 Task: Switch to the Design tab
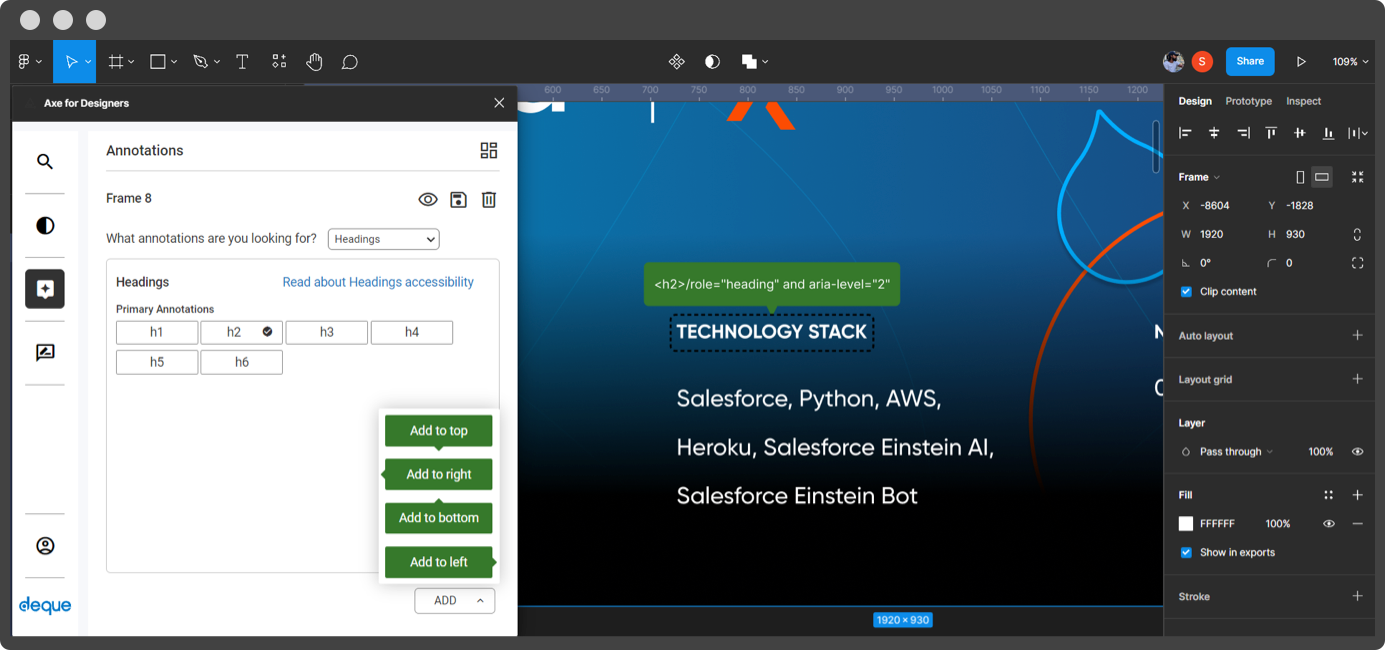coord(1195,102)
